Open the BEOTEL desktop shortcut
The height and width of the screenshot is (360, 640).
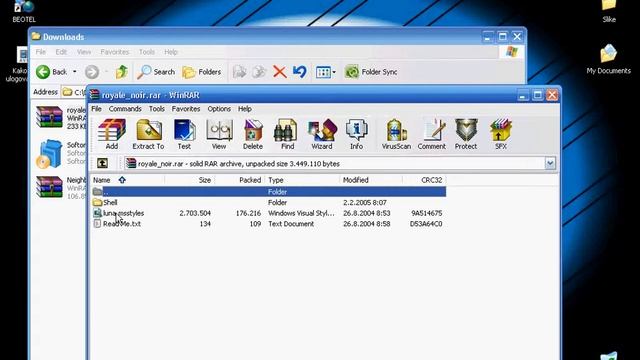[x=24, y=11]
